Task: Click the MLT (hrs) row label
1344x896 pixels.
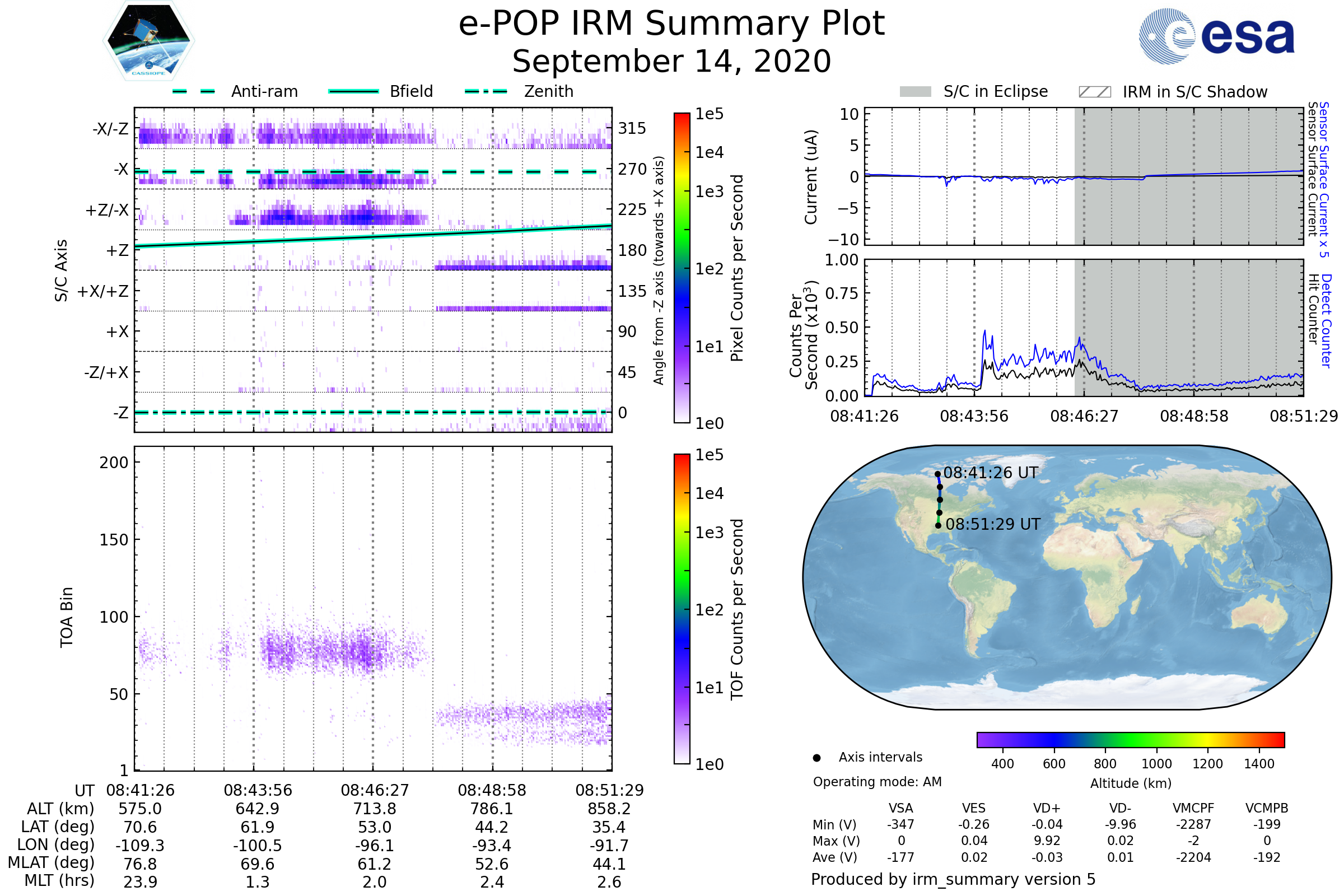Action: [x=59, y=880]
